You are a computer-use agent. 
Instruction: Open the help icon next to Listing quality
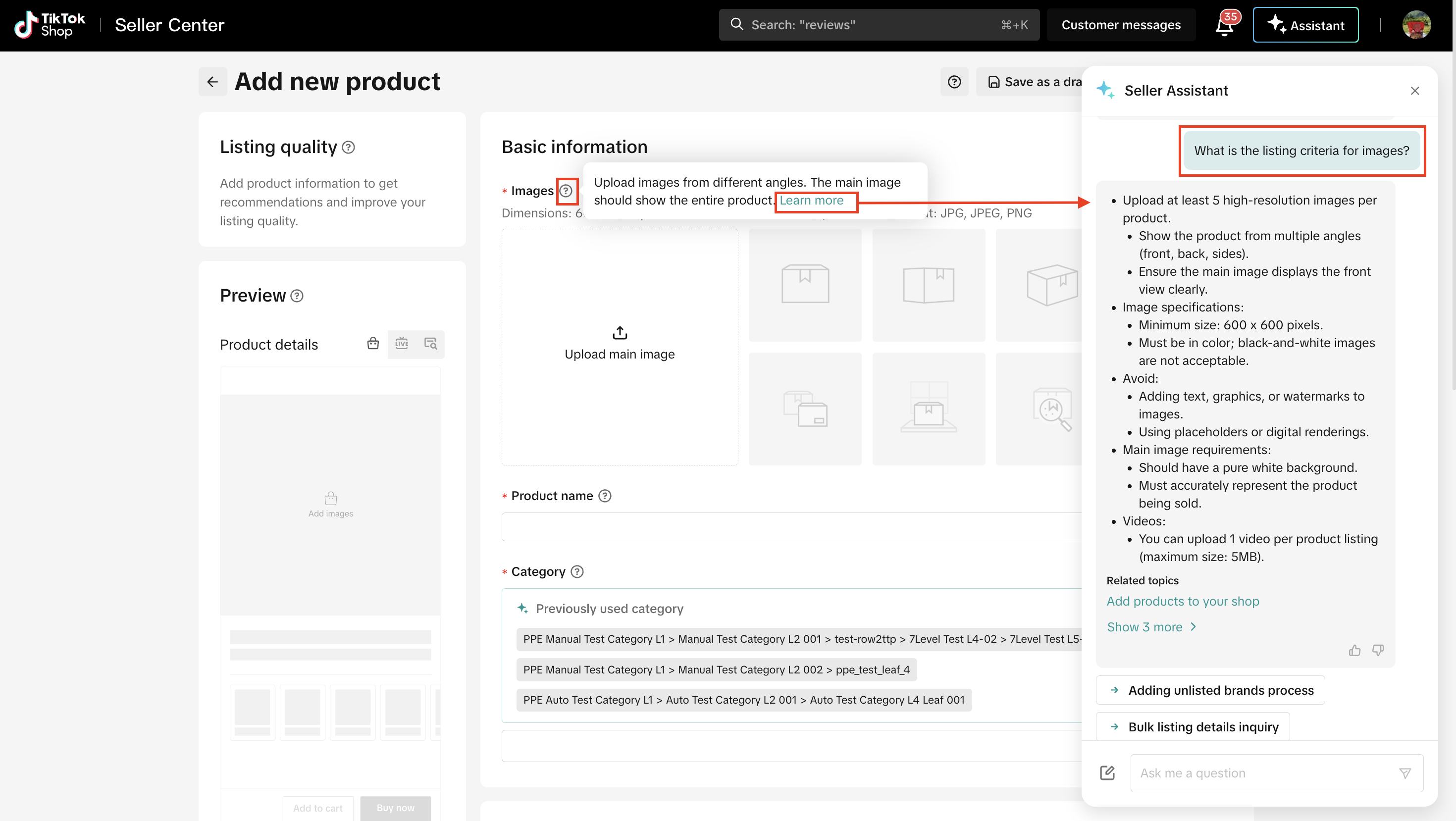[x=349, y=148]
